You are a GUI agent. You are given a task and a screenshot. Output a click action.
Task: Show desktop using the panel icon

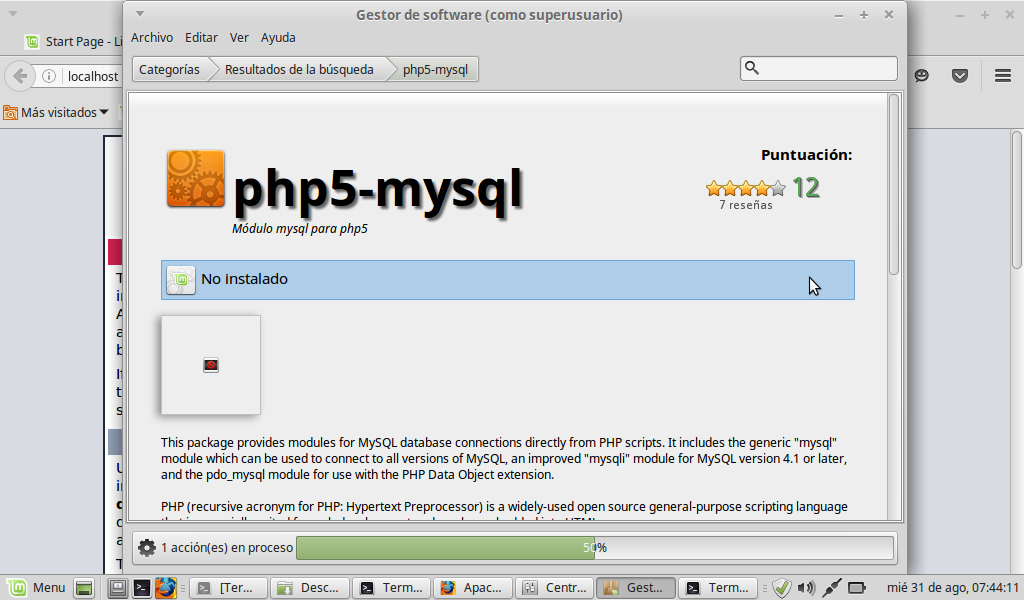[x=85, y=588]
